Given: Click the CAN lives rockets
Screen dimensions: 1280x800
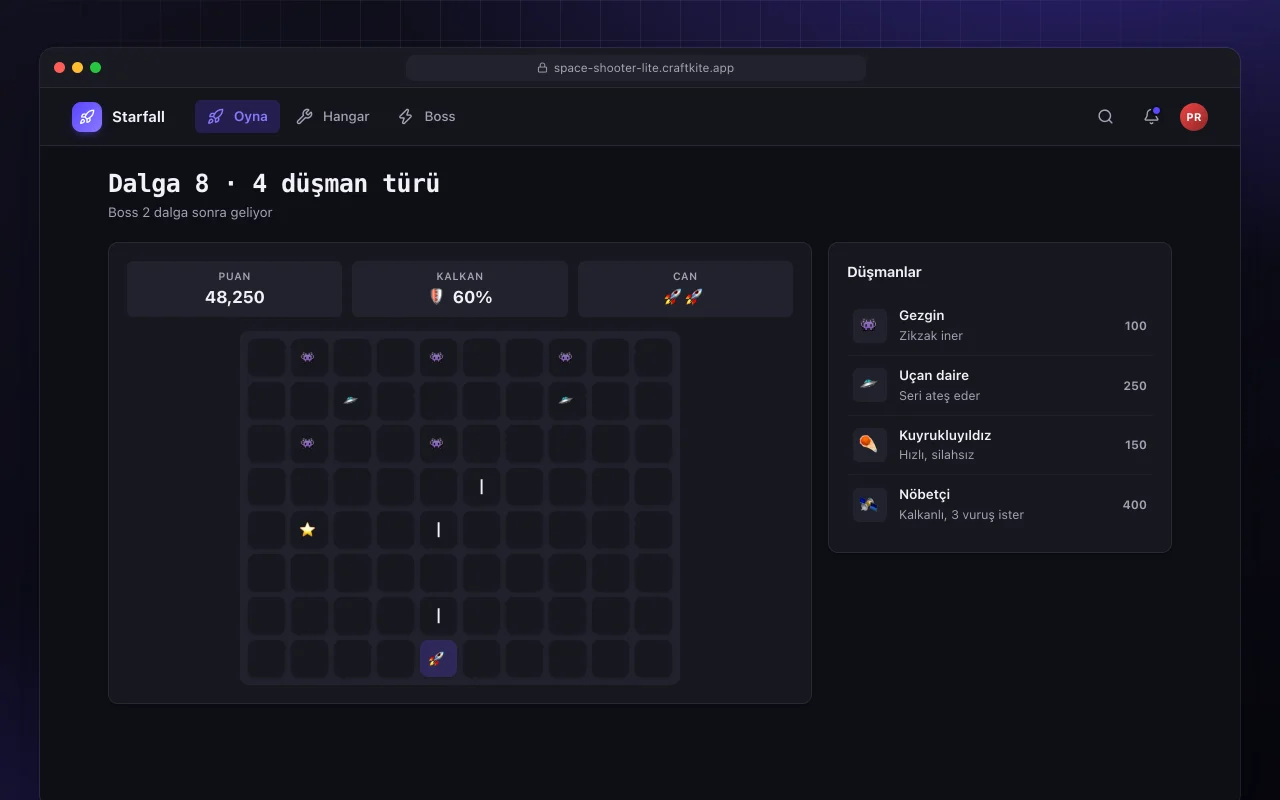Looking at the screenshot, I should (684, 297).
